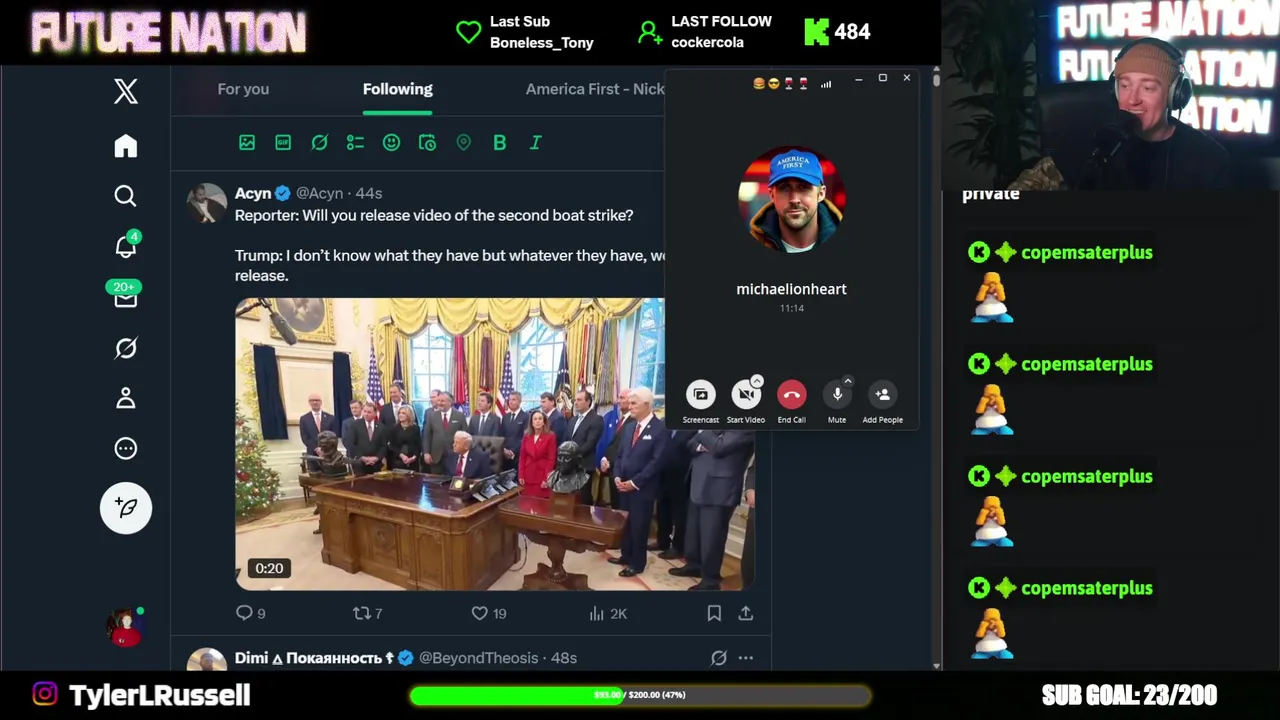Click the @Acyn handle
Screen dimensions: 1280x720
[x=319, y=193]
